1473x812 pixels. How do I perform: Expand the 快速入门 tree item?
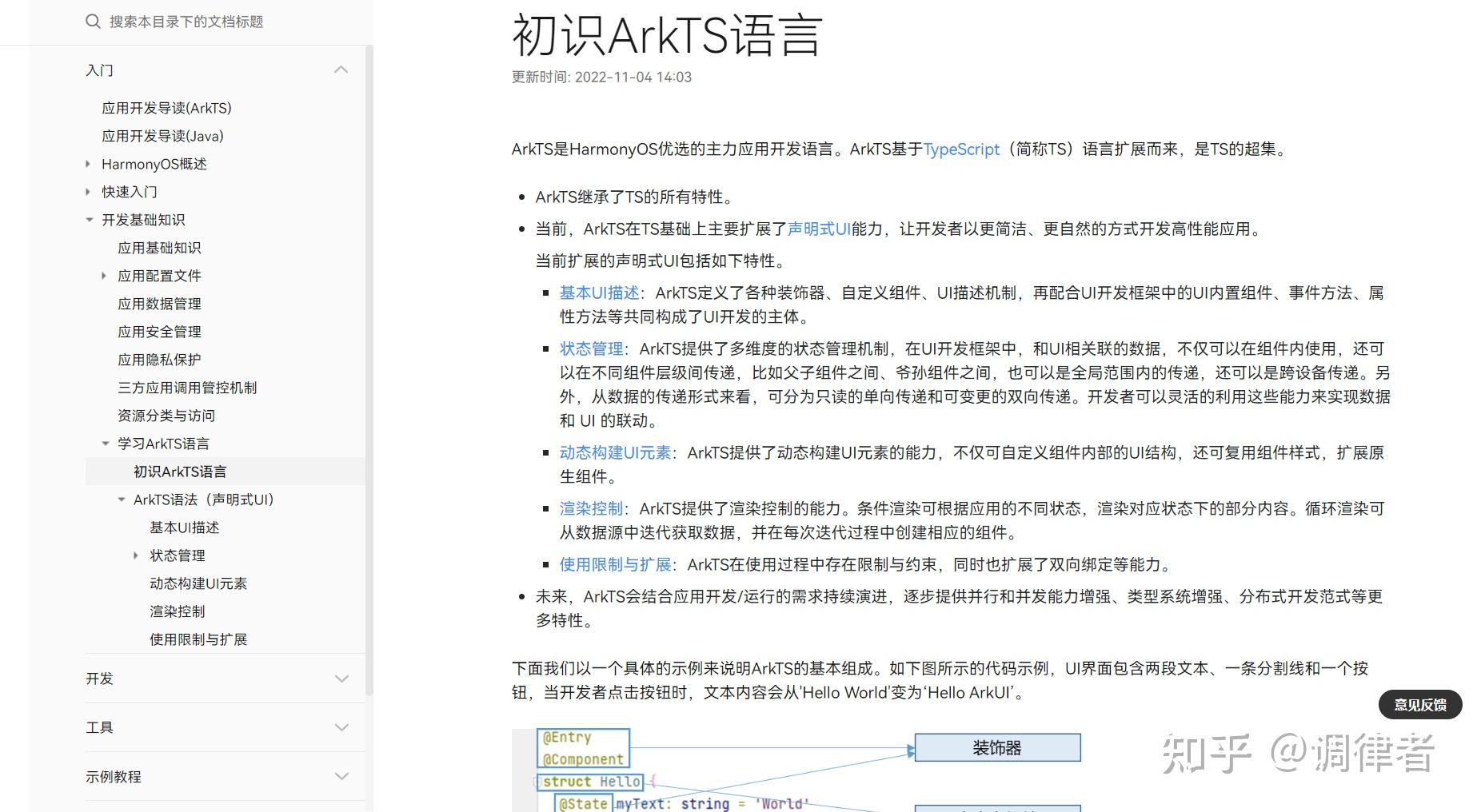pos(87,192)
